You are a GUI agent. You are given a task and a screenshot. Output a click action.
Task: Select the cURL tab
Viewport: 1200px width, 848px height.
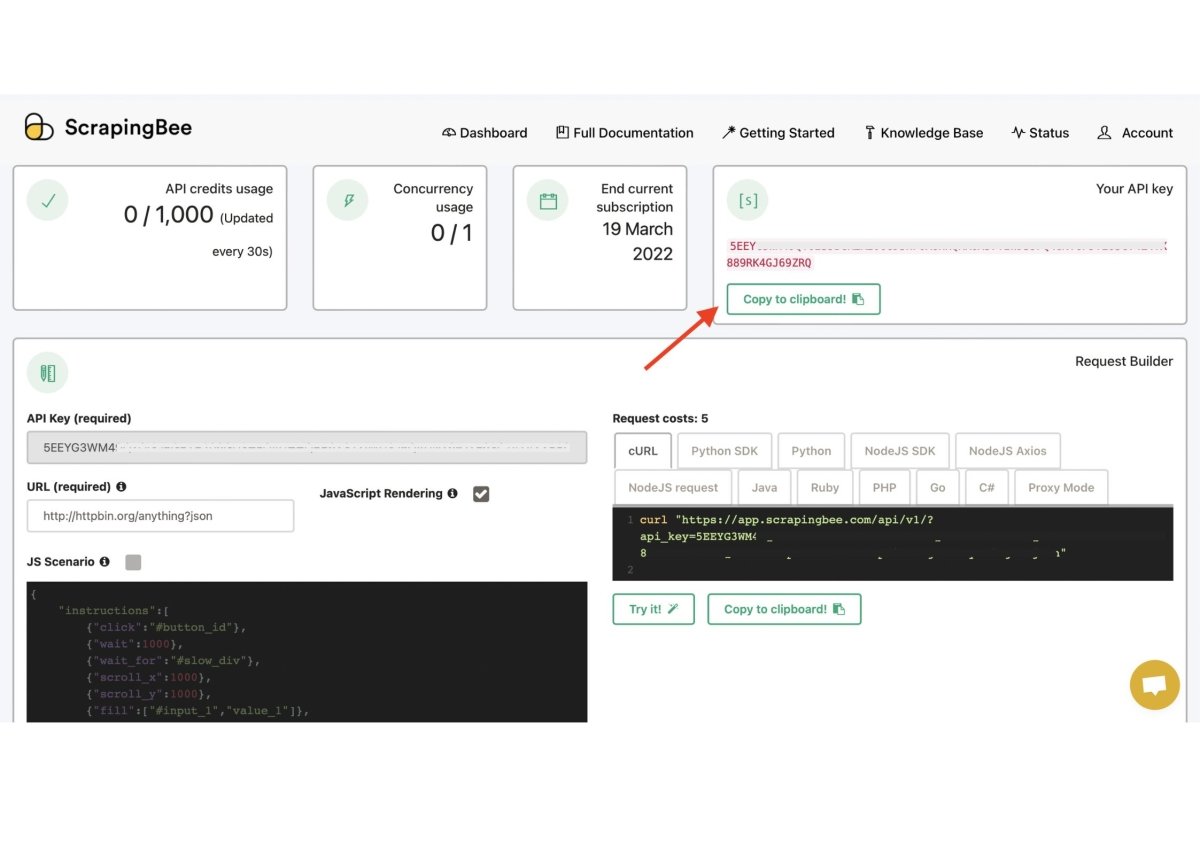point(643,451)
